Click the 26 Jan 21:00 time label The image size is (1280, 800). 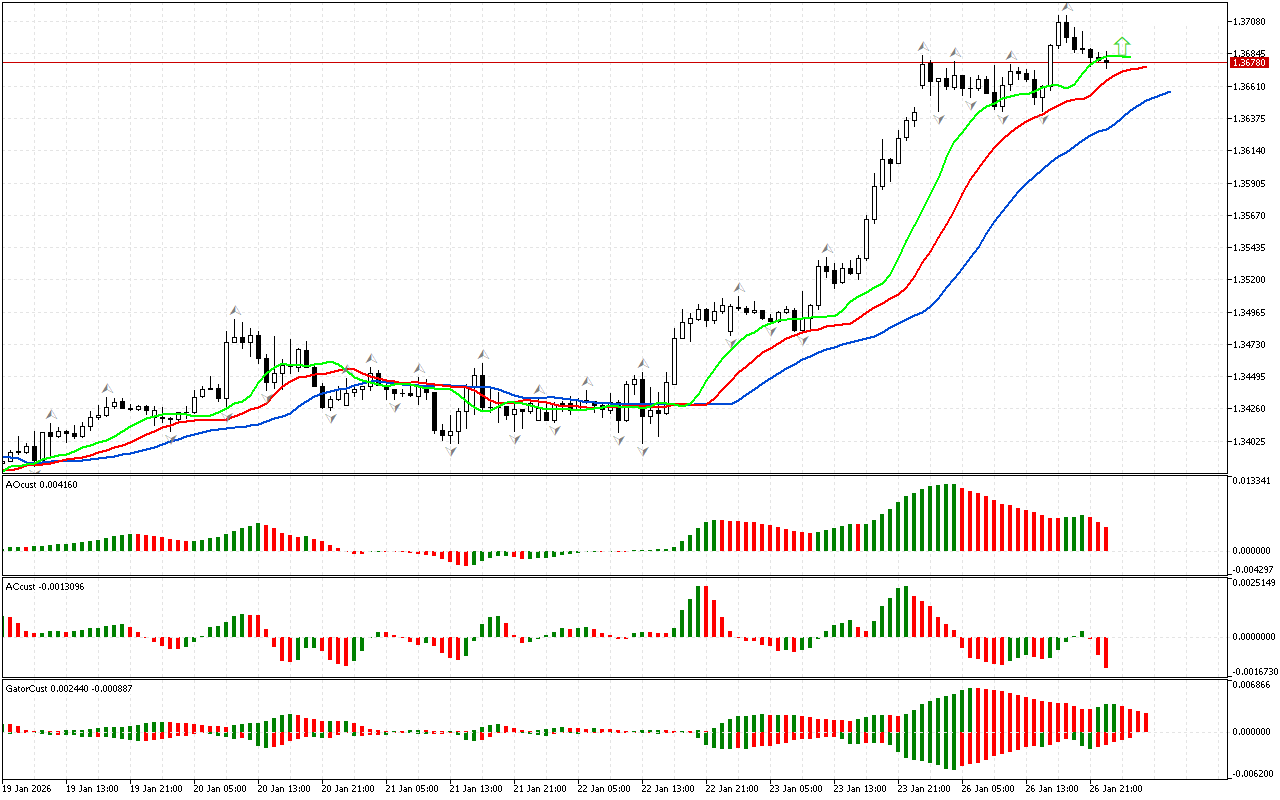tap(1116, 789)
